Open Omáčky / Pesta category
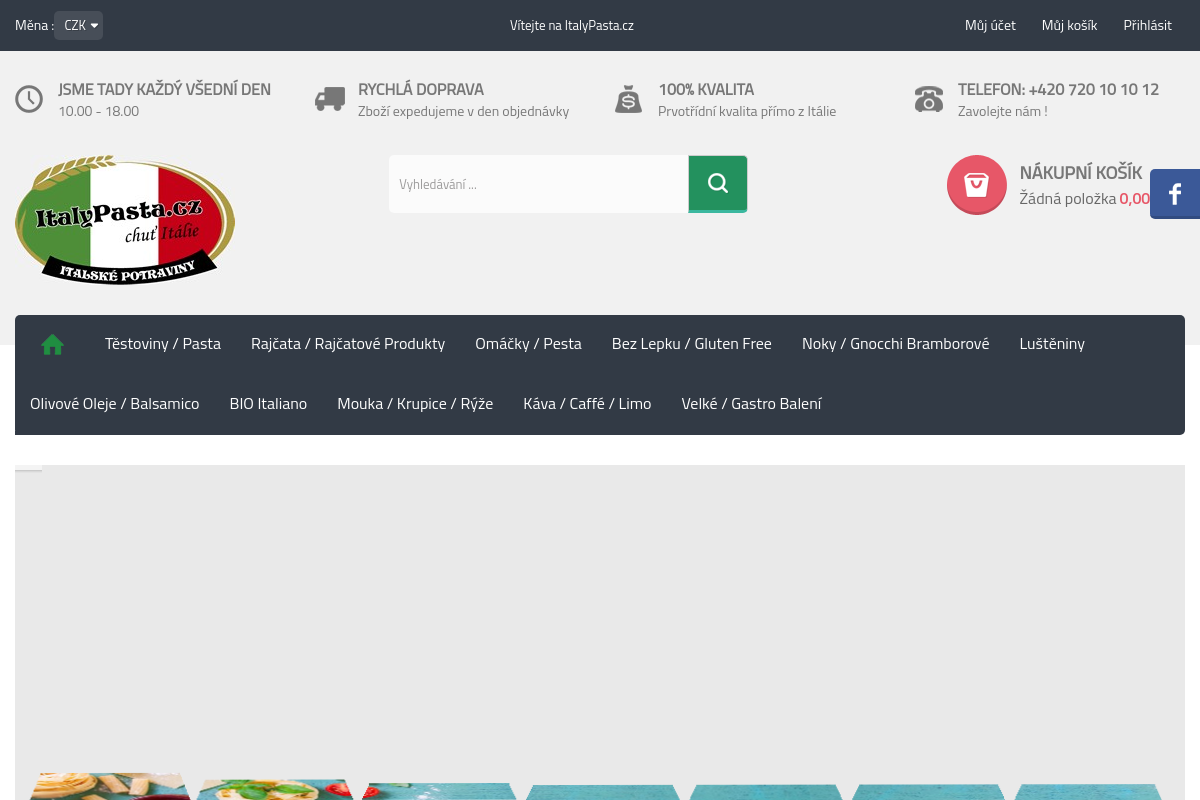The width and height of the screenshot is (1200, 800). [528, 344]
